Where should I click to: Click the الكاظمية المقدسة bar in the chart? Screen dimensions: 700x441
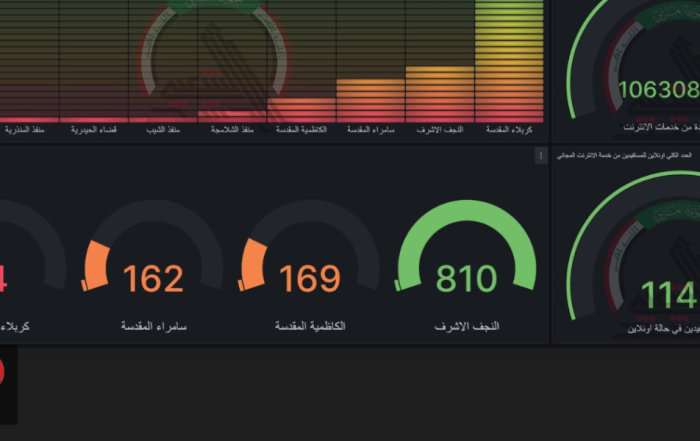(x=301, y=110)
